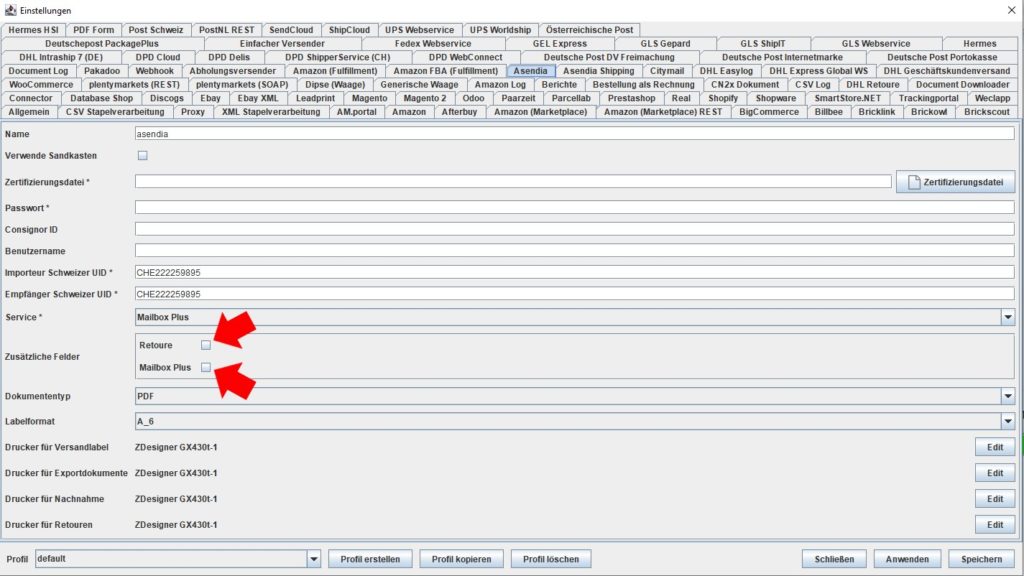Click the Zertifizierungsdatei path input field
This screenshot has height=576, width=1024.
[x=513, y=182]
